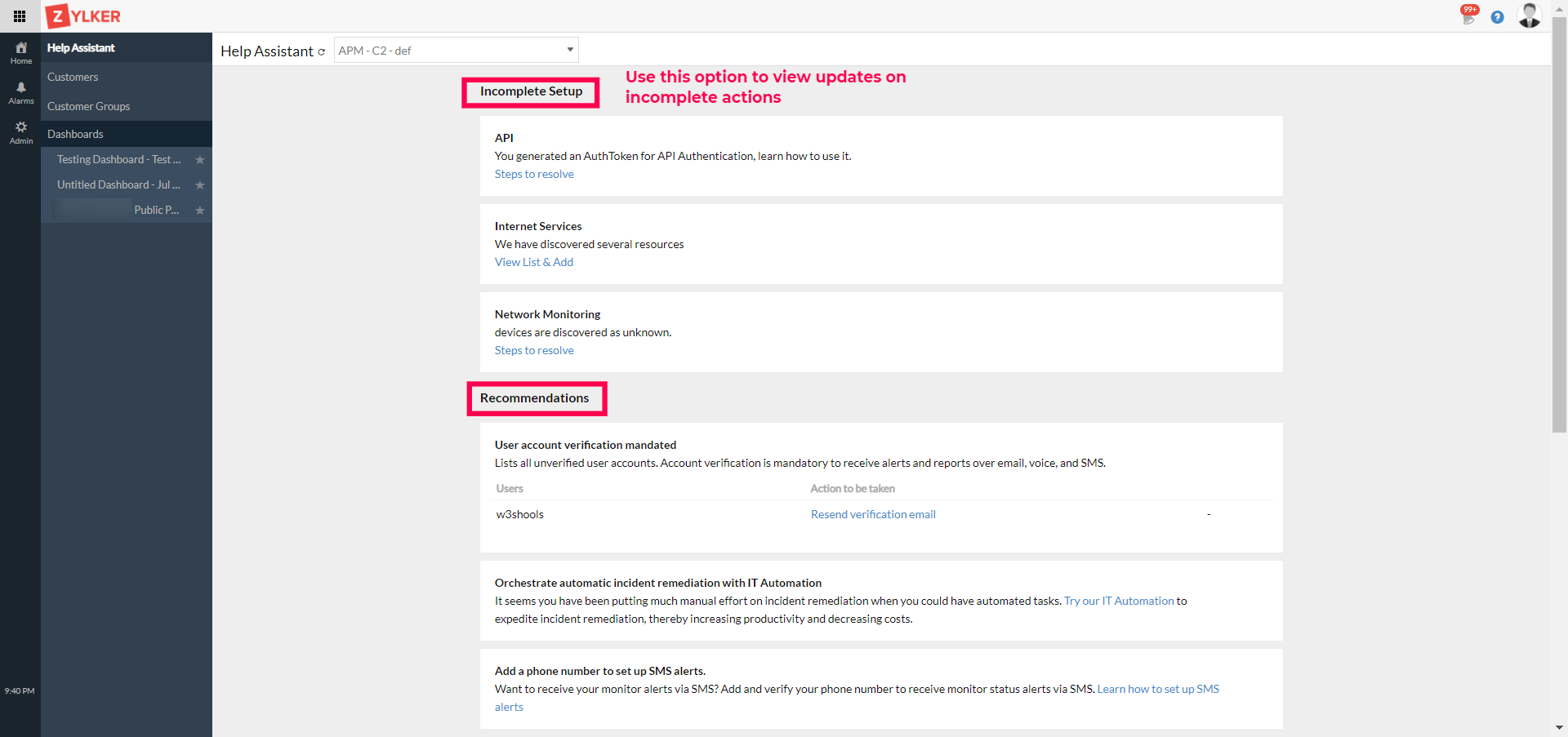Viewport: 1568px width, 737px height.
Task: Open View List & Add link
Action: click(x=534, y=262)
